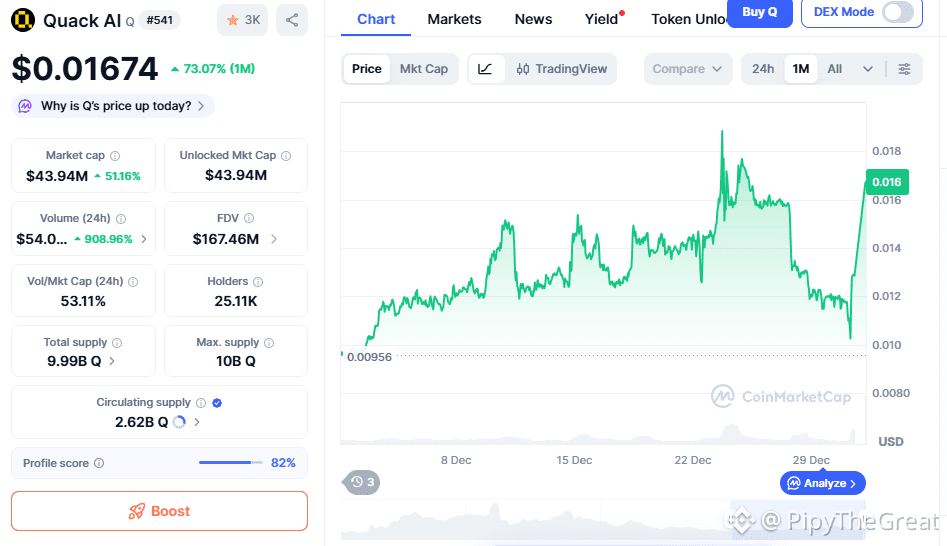This screenshot has height=546, width=947.
Task: Open chart settings sliders icon
Action: (x=904, y=69)
